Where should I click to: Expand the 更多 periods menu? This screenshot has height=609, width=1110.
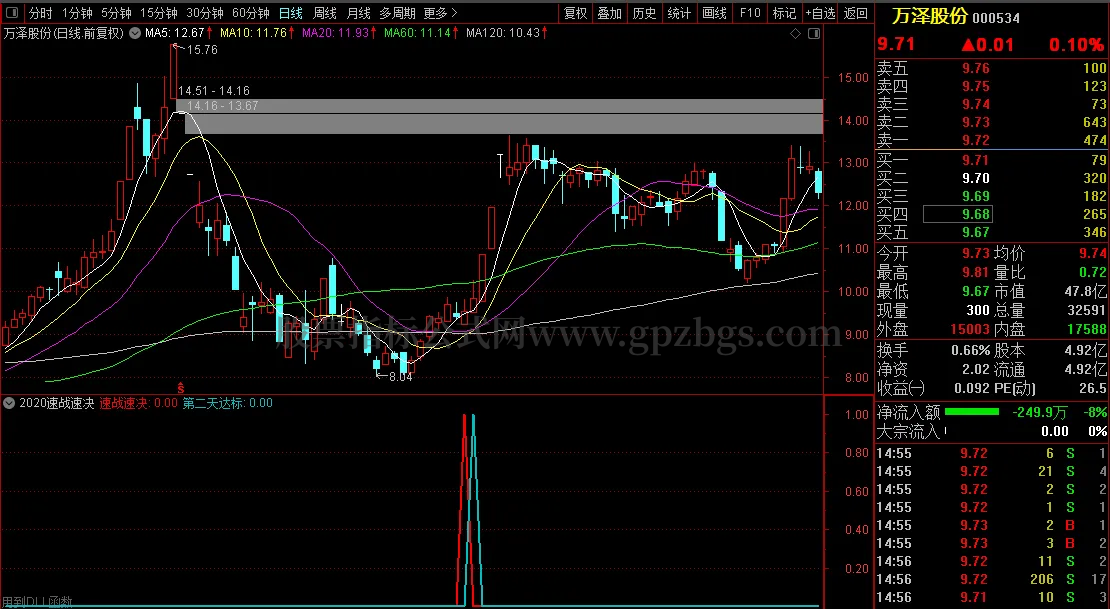pos(440,14)
